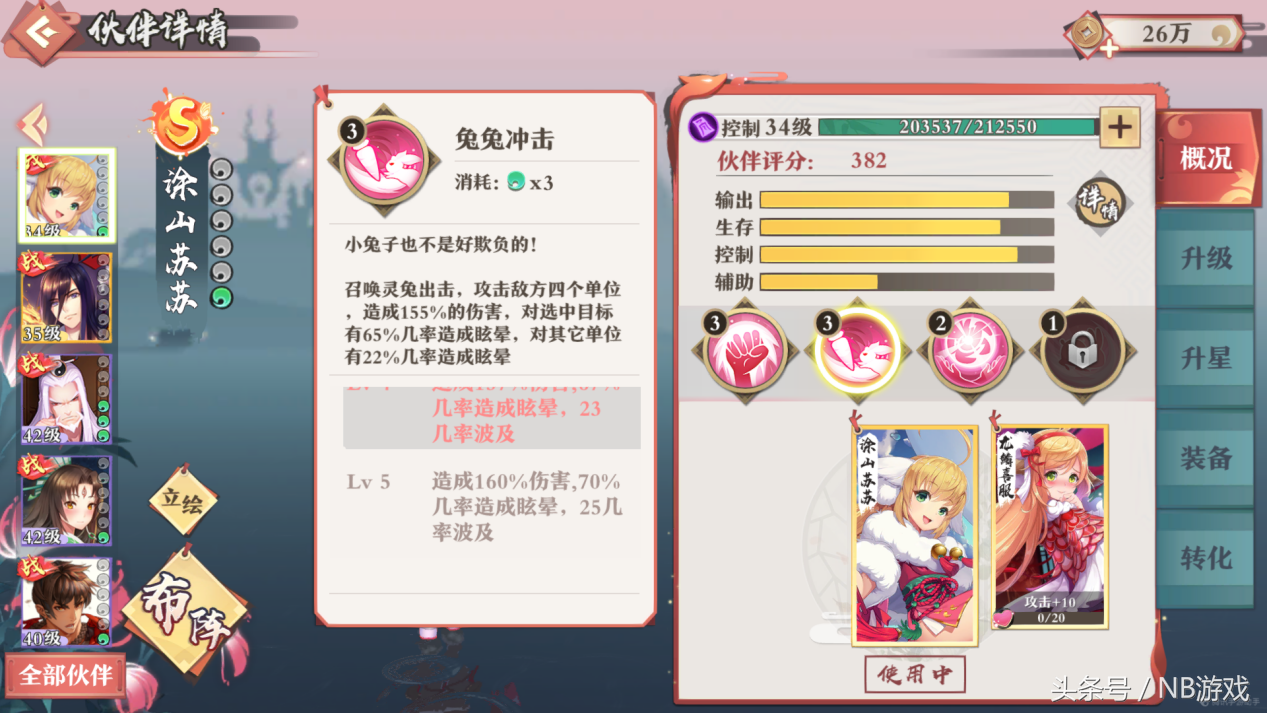Tap the plus button beside experience bar
Image resolution: width=1267 pixels, height=713 pixels.
[1119, 127]
